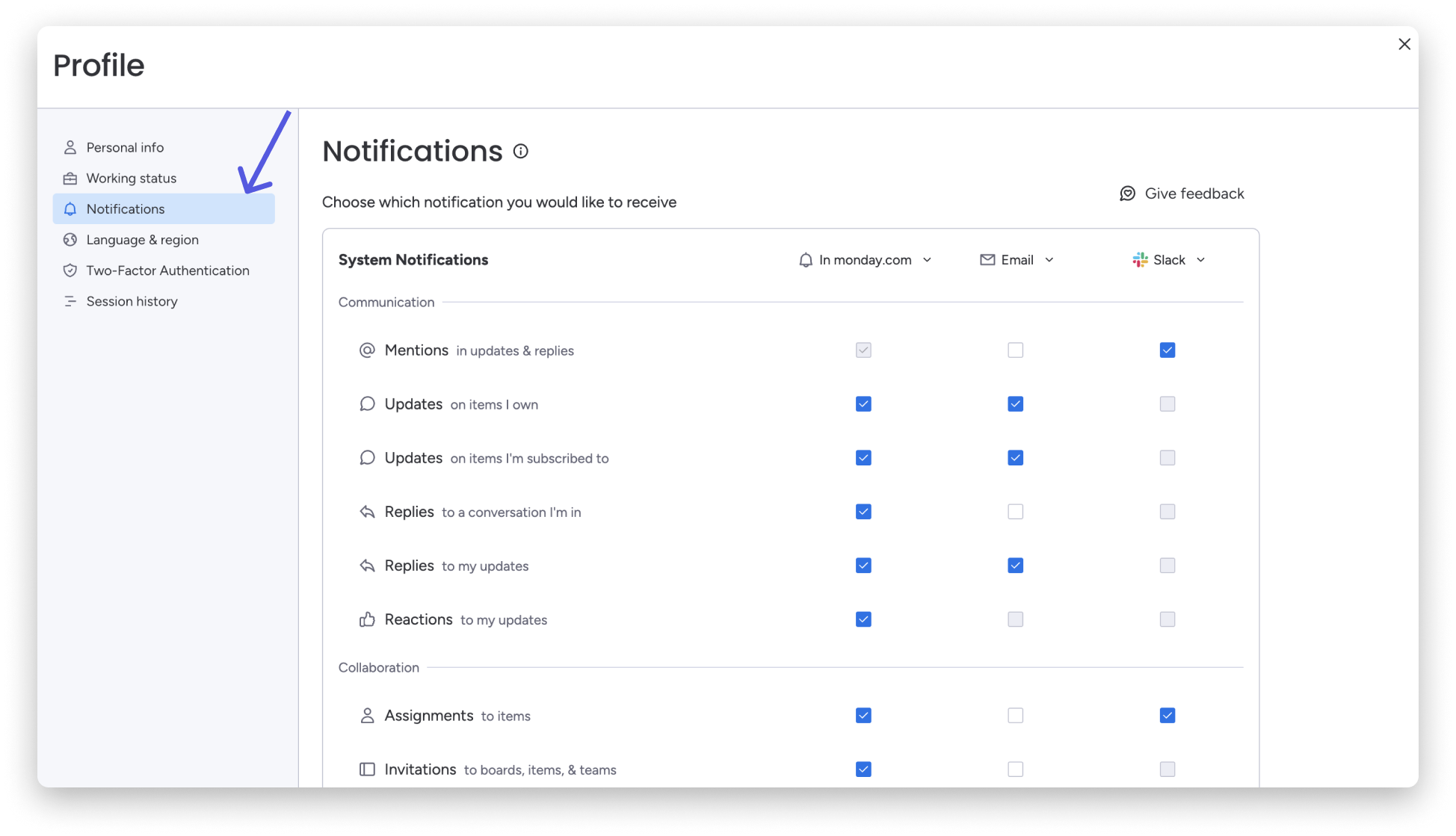Click the Assignments to items label
Screen dimensions: 1456x836
tap(457, 716)
